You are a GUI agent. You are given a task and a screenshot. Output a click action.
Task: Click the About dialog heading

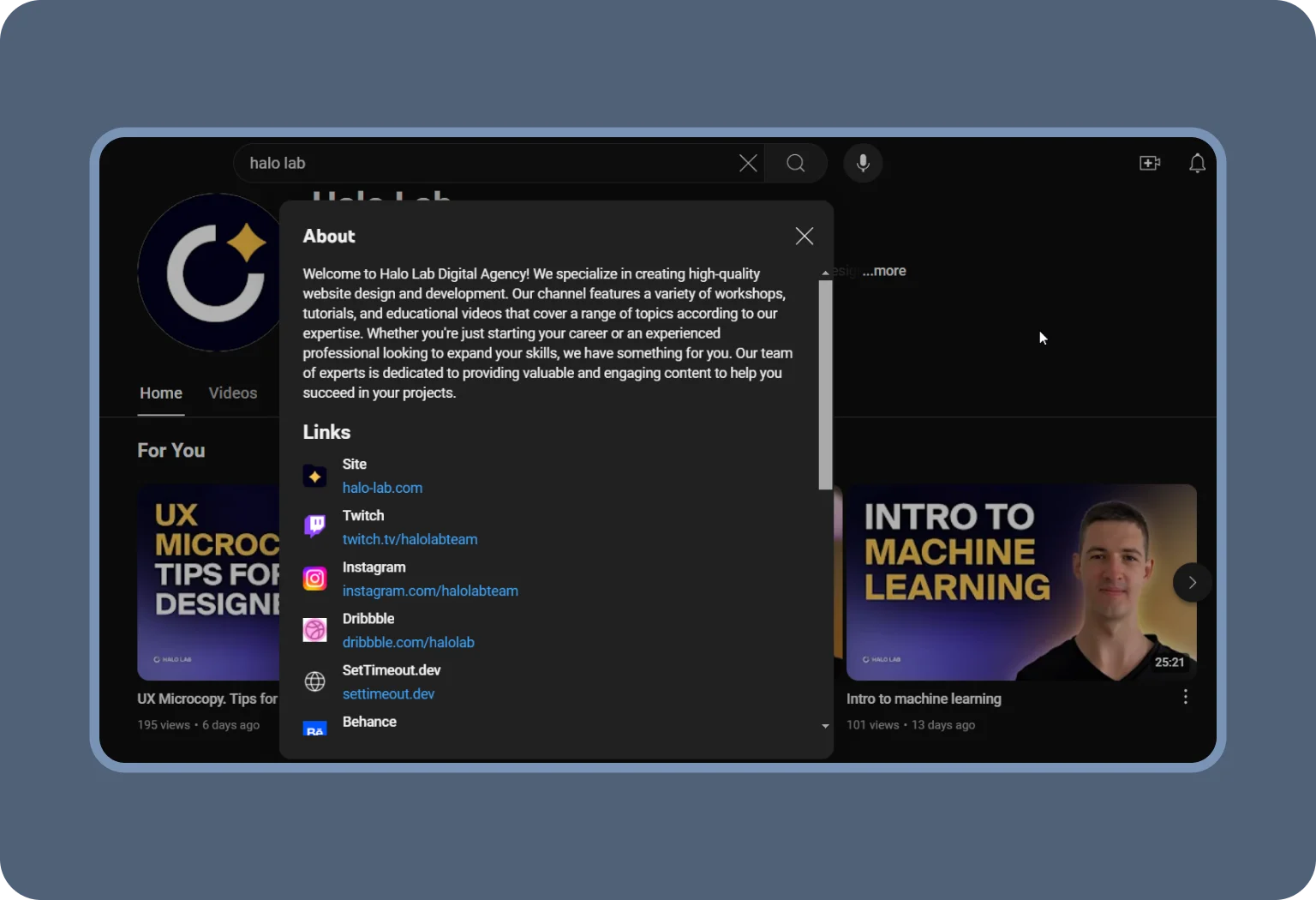[x=329, y=237]
